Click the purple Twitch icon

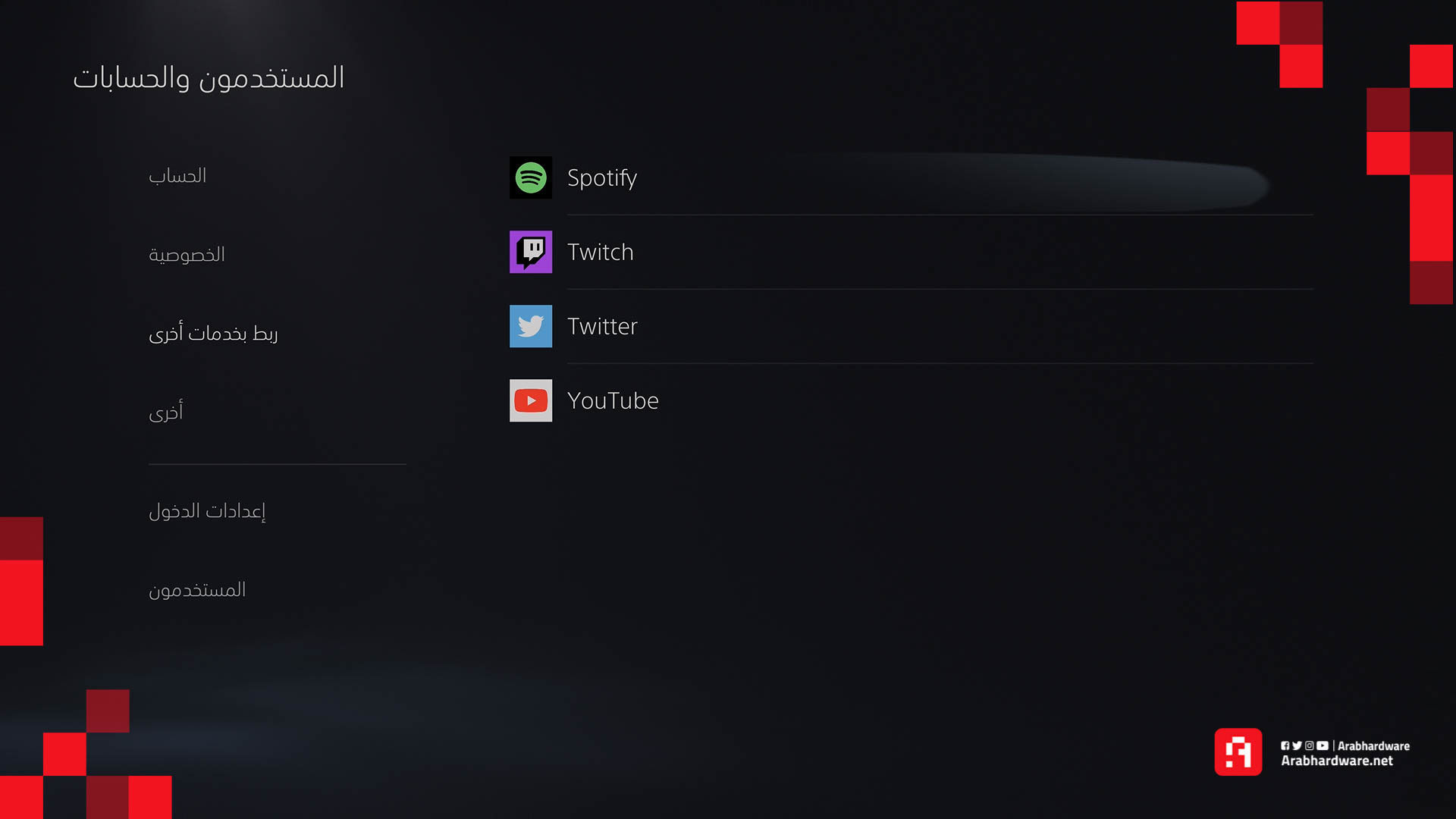tap(531, 252)
